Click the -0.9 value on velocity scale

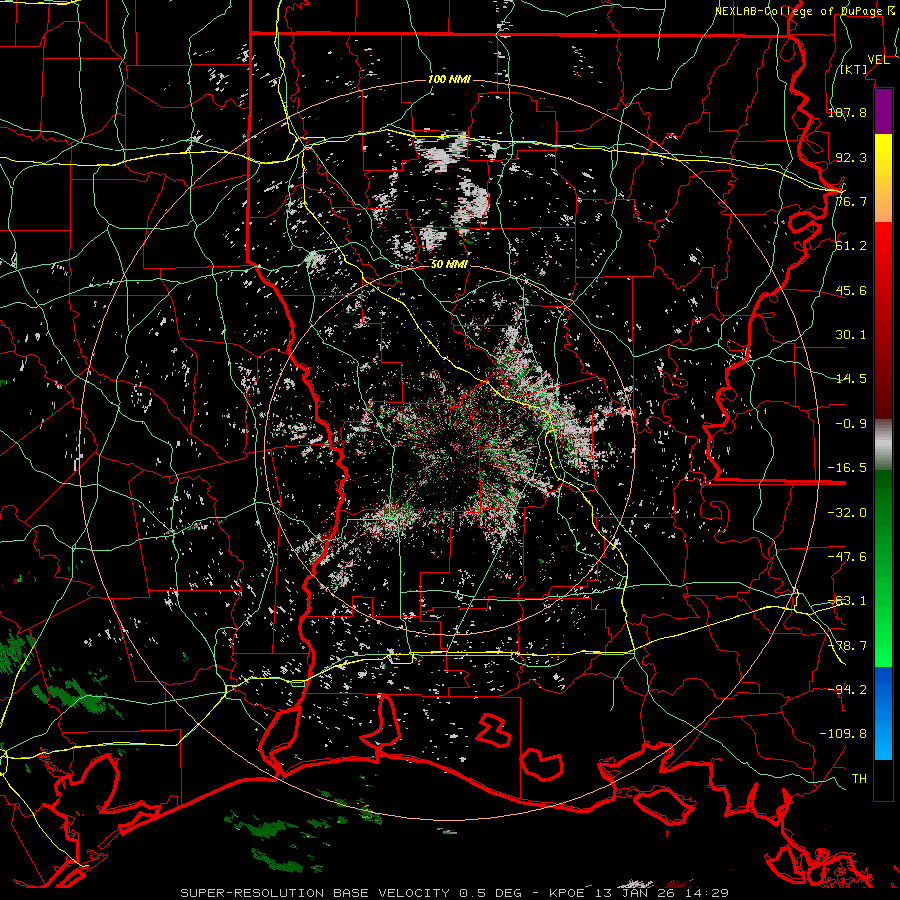(851, 424)
